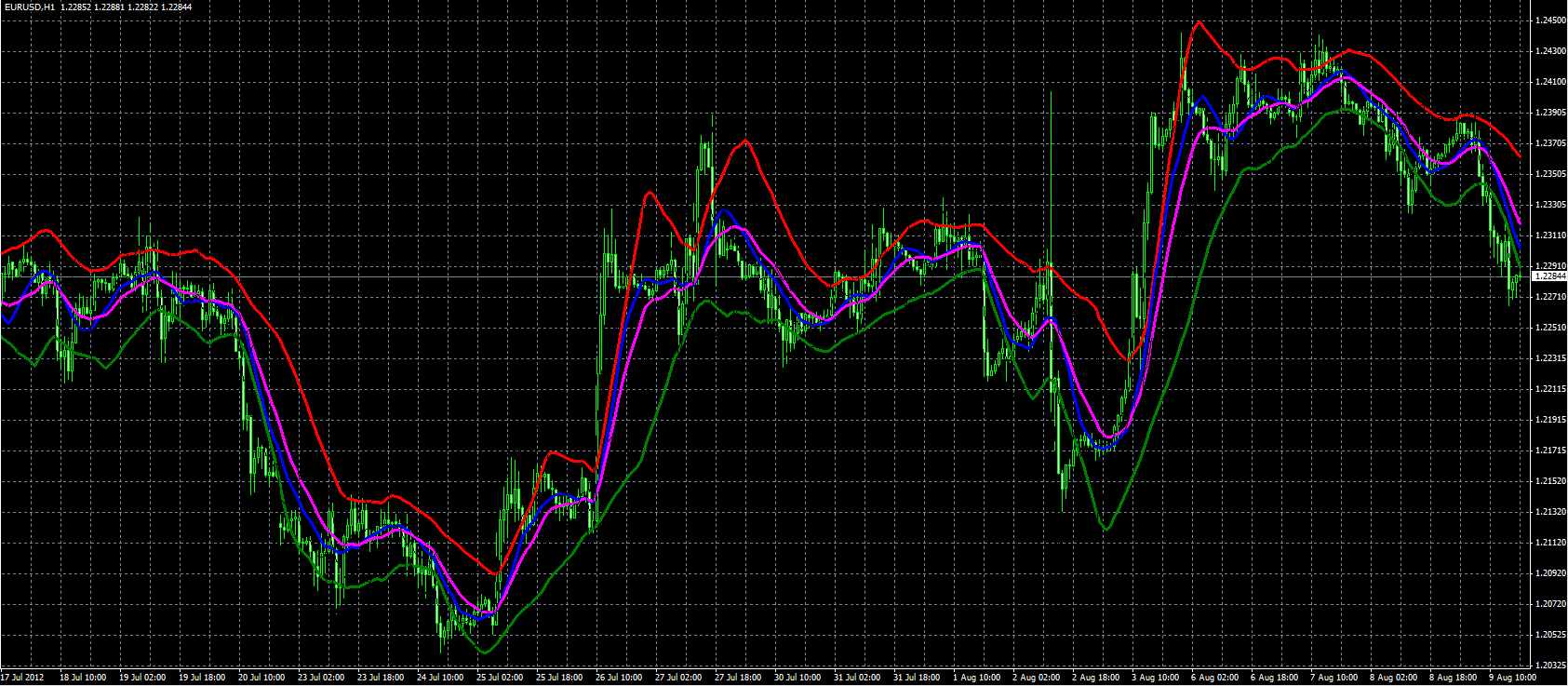Select the 27 Jul 02:00 time label

coord(678,678)
